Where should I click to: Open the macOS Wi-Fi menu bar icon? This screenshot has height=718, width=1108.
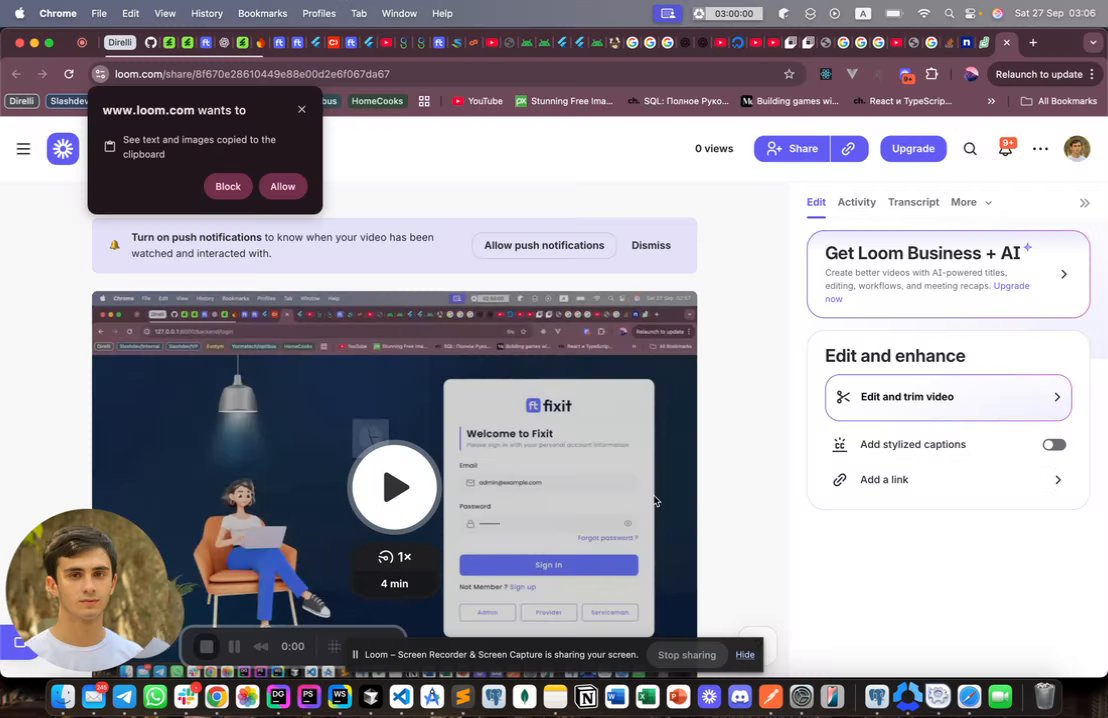pos(924,13)
